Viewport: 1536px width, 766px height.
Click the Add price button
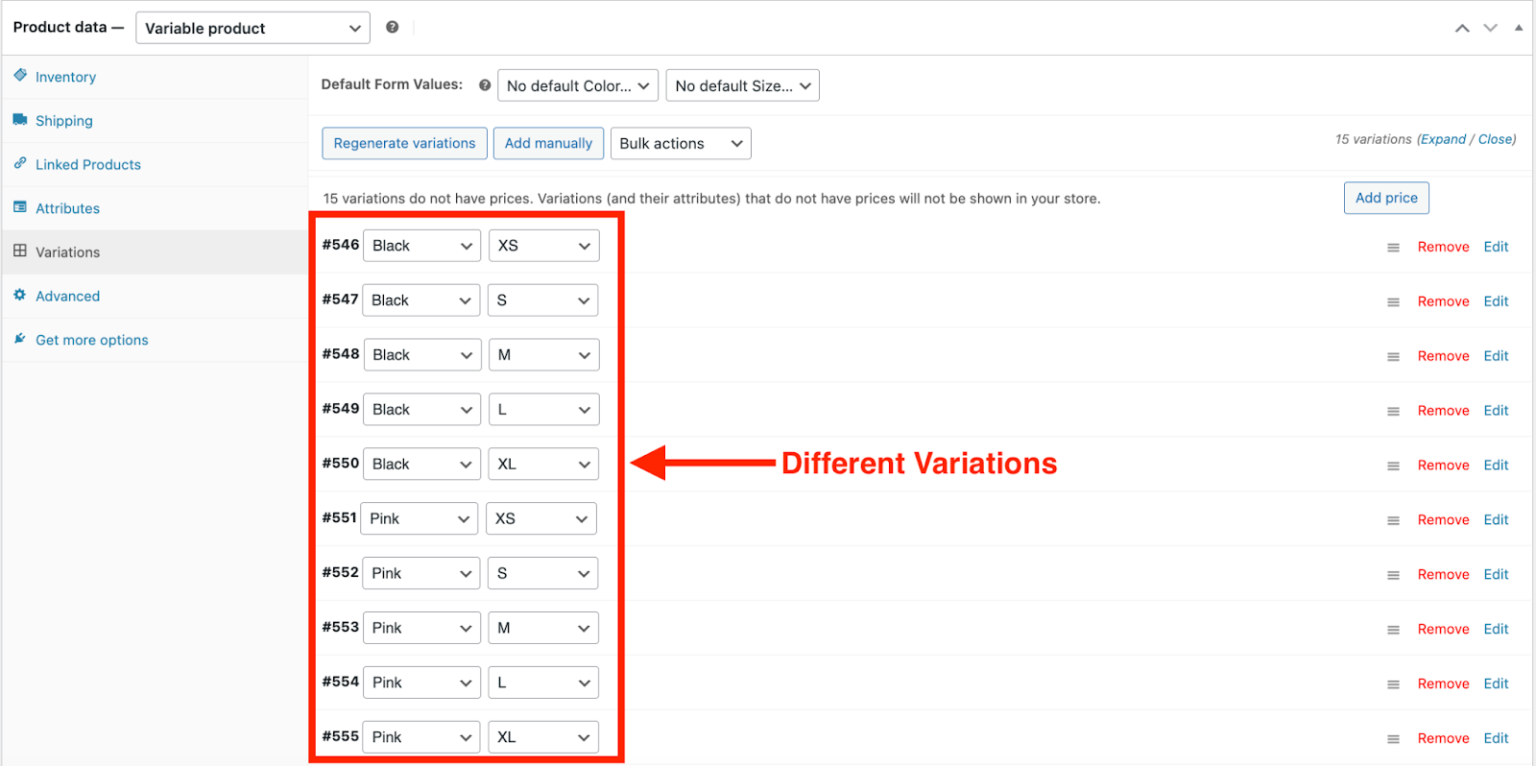pos(1386,197)
